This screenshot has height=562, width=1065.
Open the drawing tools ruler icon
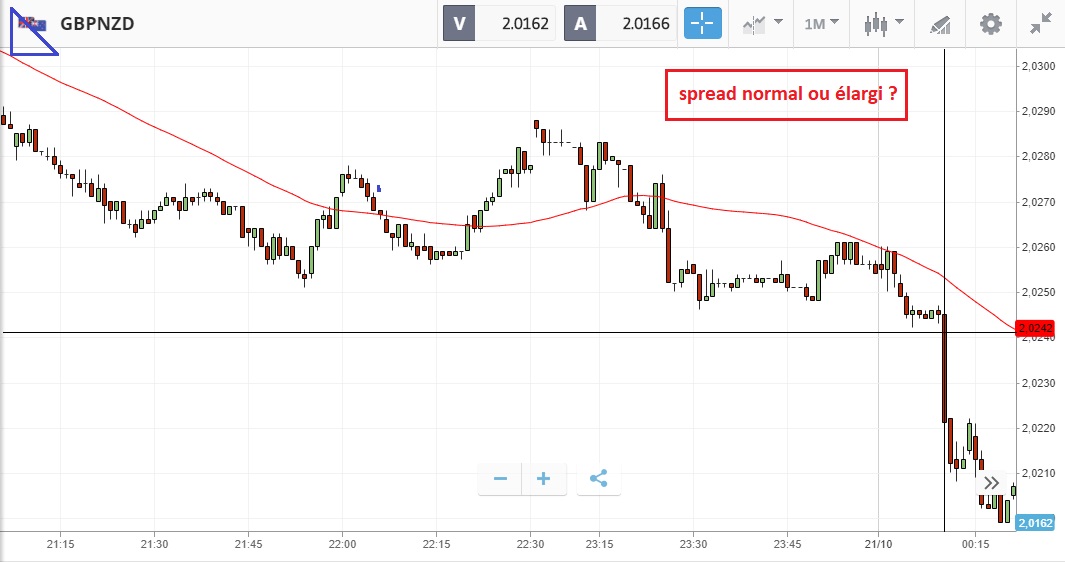(x=940, y=23)
